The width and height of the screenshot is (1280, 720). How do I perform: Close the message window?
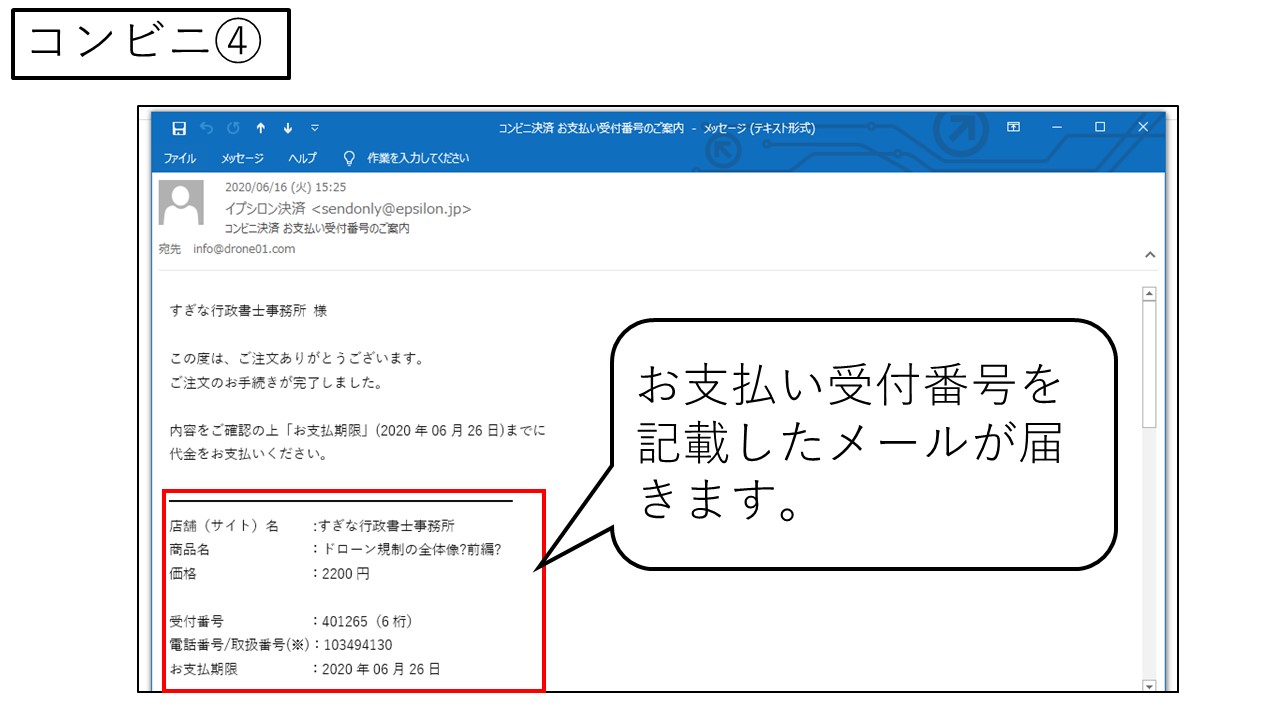(1143, 127)
